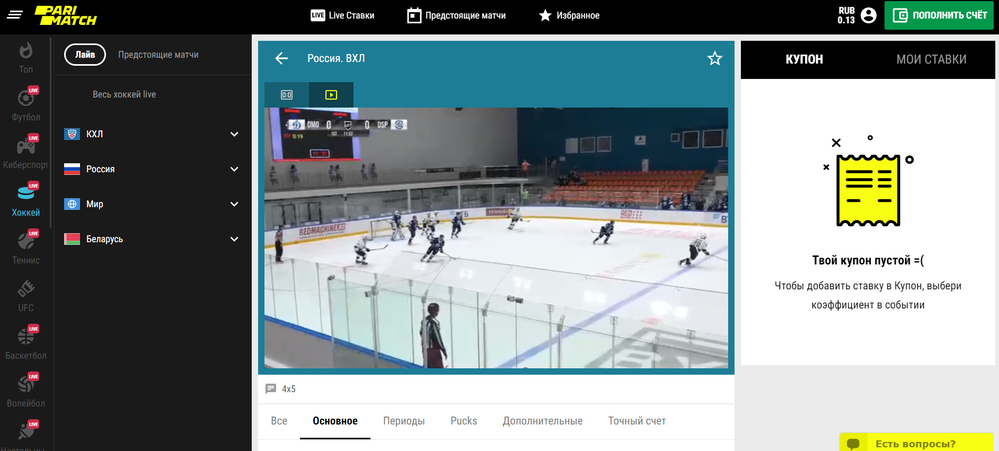Go back using the left arrow icon
Screen dimensions: 999x451
point(282,59)
